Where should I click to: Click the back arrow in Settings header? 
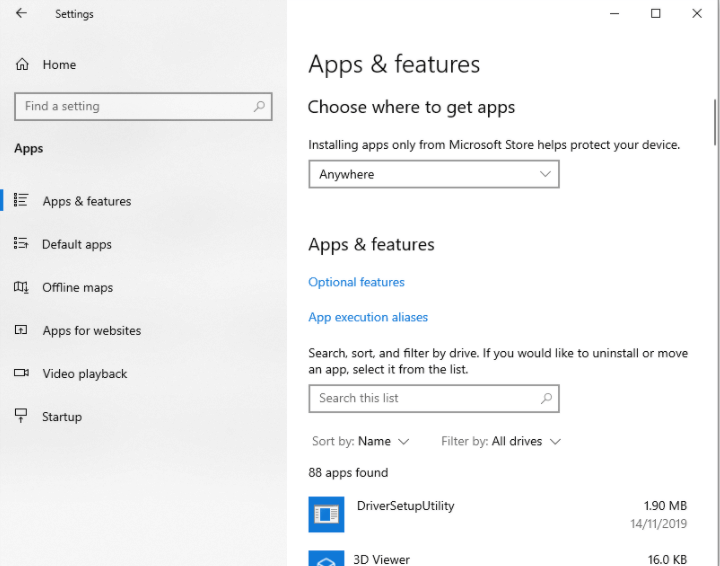[21, 13]
